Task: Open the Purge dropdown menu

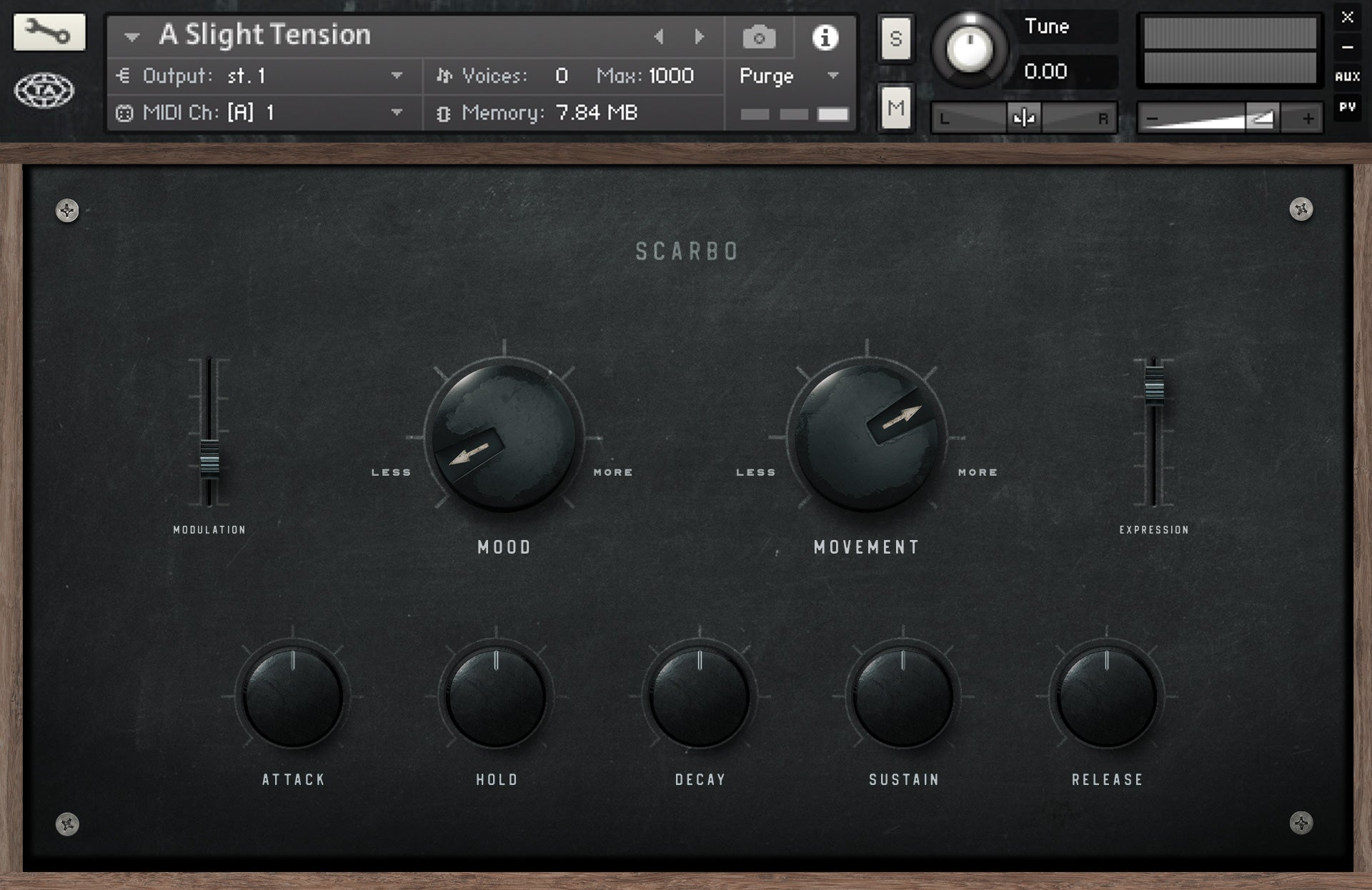Action: (831, 76)
